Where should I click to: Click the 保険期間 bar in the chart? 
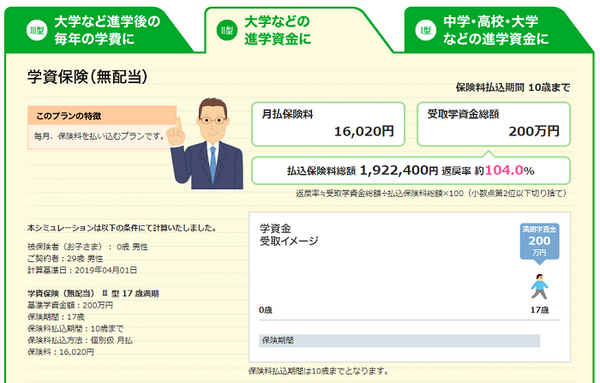tap(399, 341)
